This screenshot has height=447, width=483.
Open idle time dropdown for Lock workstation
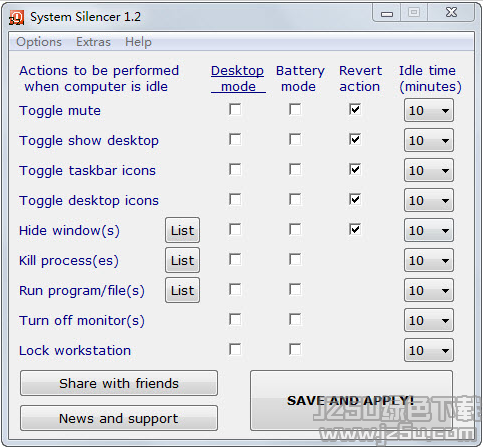[x=429, y=350]
